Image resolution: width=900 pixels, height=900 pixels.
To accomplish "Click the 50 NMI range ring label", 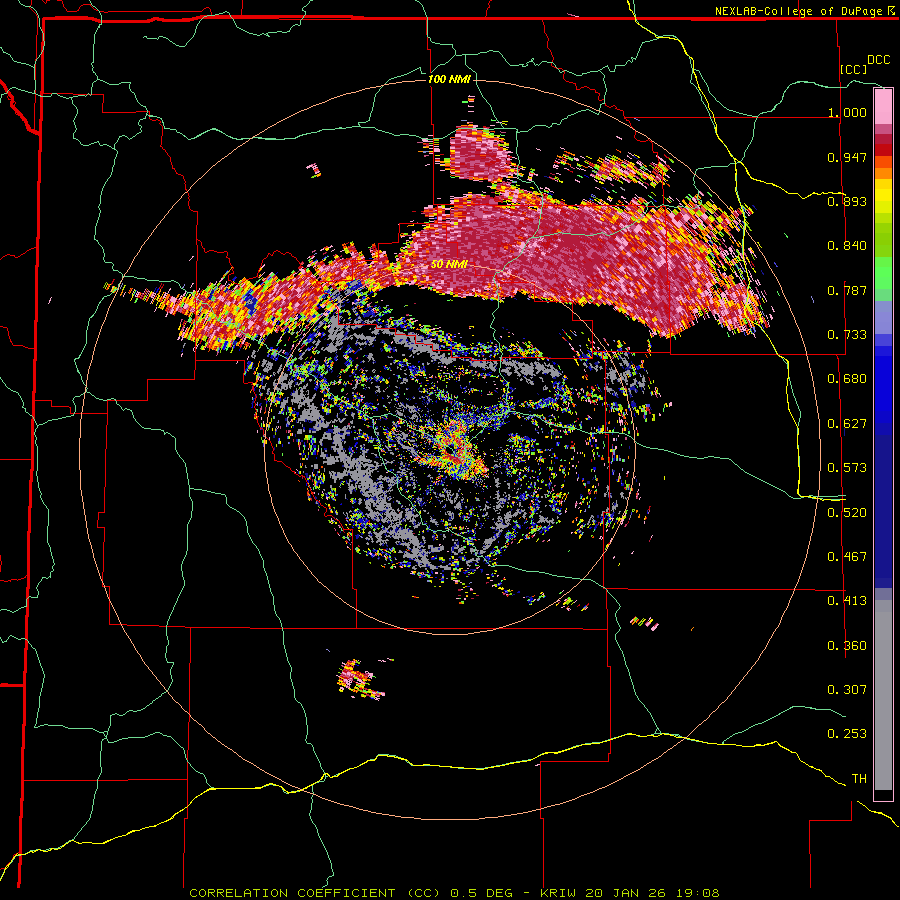I will [x=449, y=265].
